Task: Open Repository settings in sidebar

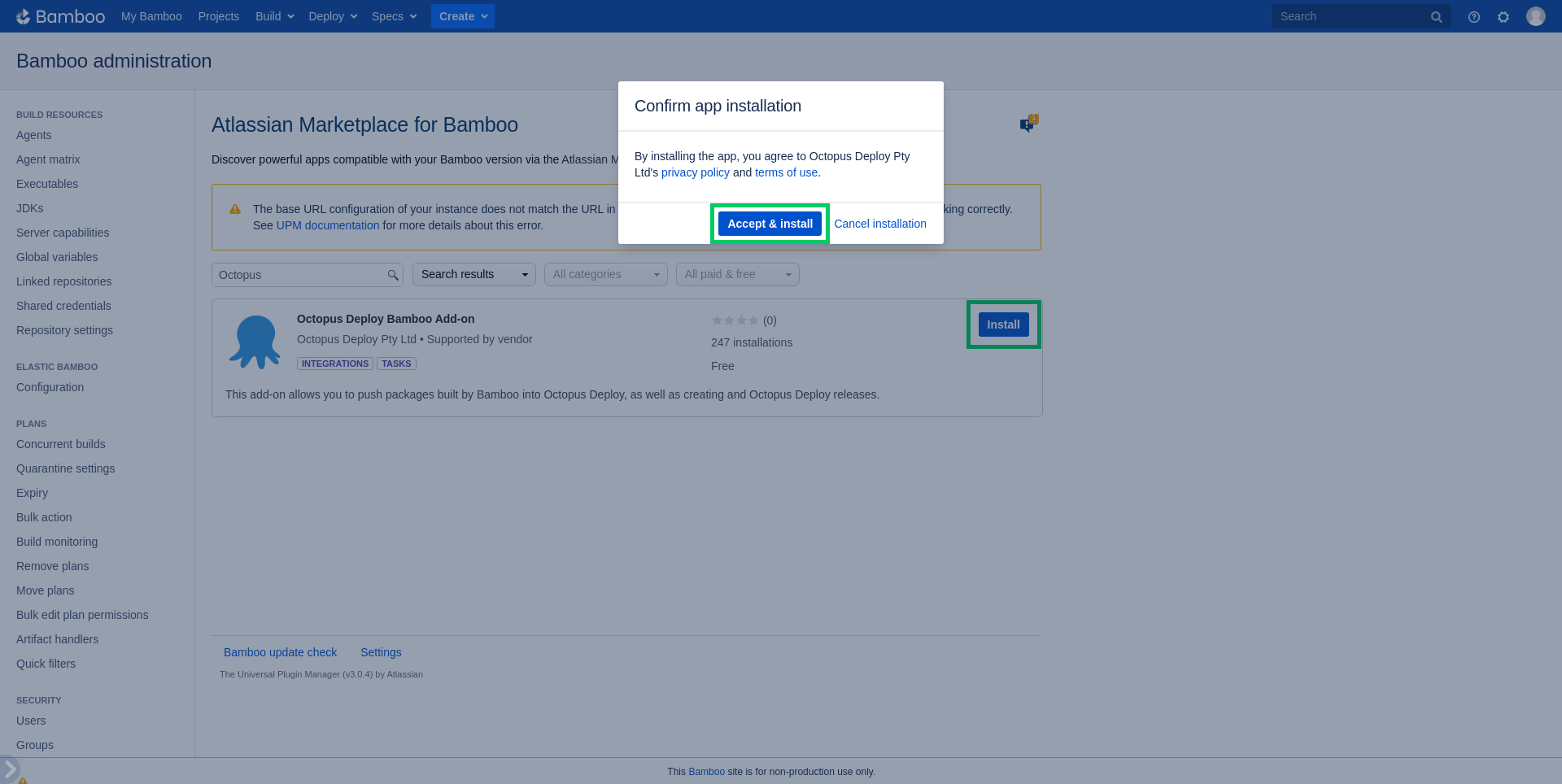Action: (x=64, y=330)
